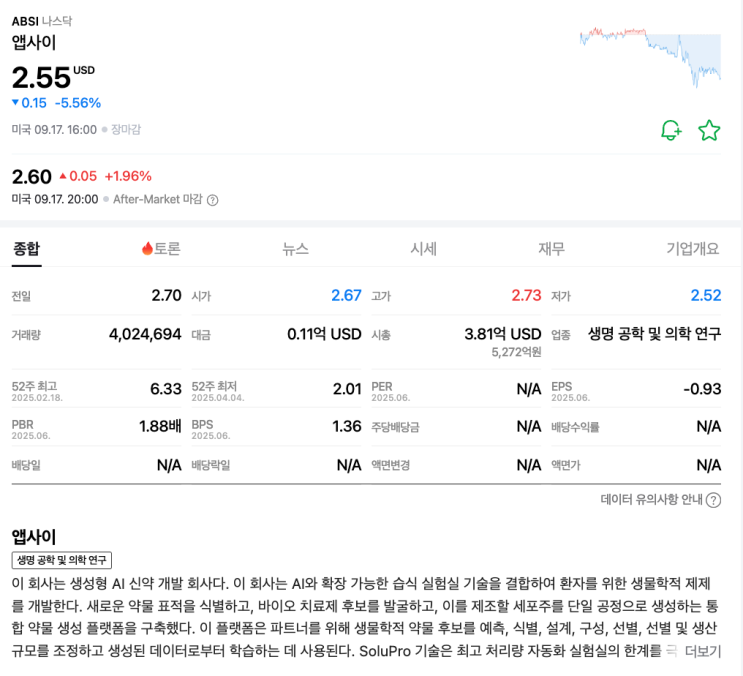Click the 거래량 value 4,024,694
This screenshot has width=743, height=676.
(145, 334)
